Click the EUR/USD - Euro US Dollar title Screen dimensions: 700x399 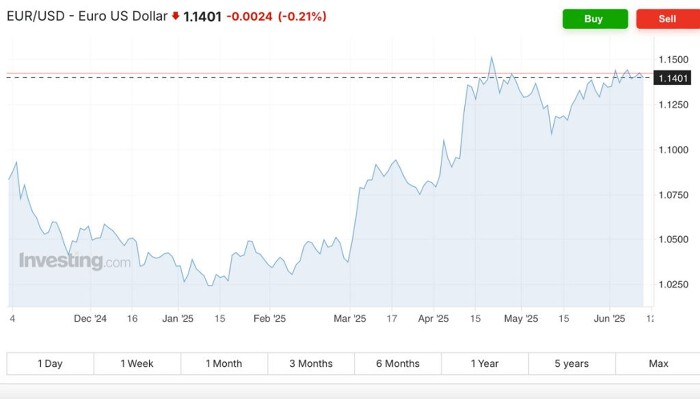click(x=87, y=16)
